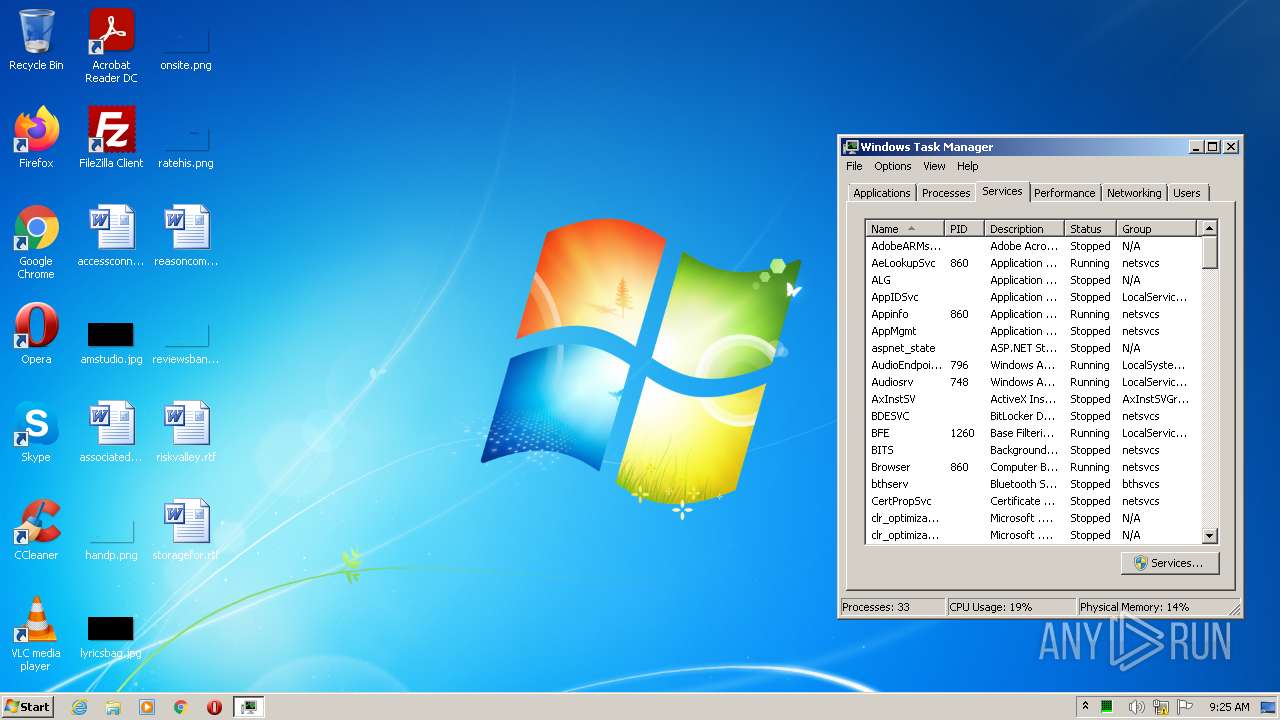Sort services by the PID column header

[964, 229]
